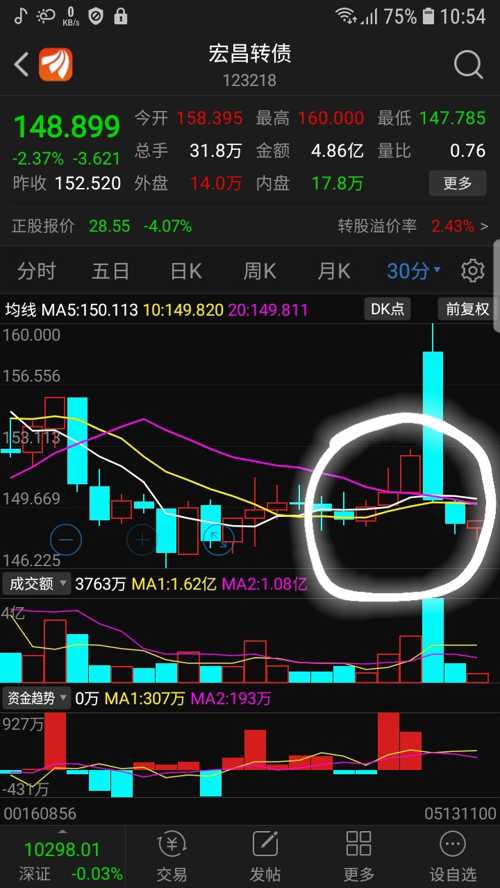This screenshot has height=888, width=500.
Task: Open 转股溢价率 details arrow
Action: pyautogui.click(x=484, y=227)
